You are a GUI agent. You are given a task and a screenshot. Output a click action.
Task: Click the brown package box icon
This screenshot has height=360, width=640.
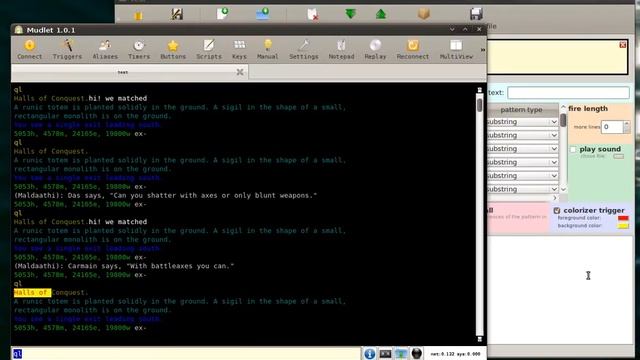pyautogui.click(x=424, y=13)
